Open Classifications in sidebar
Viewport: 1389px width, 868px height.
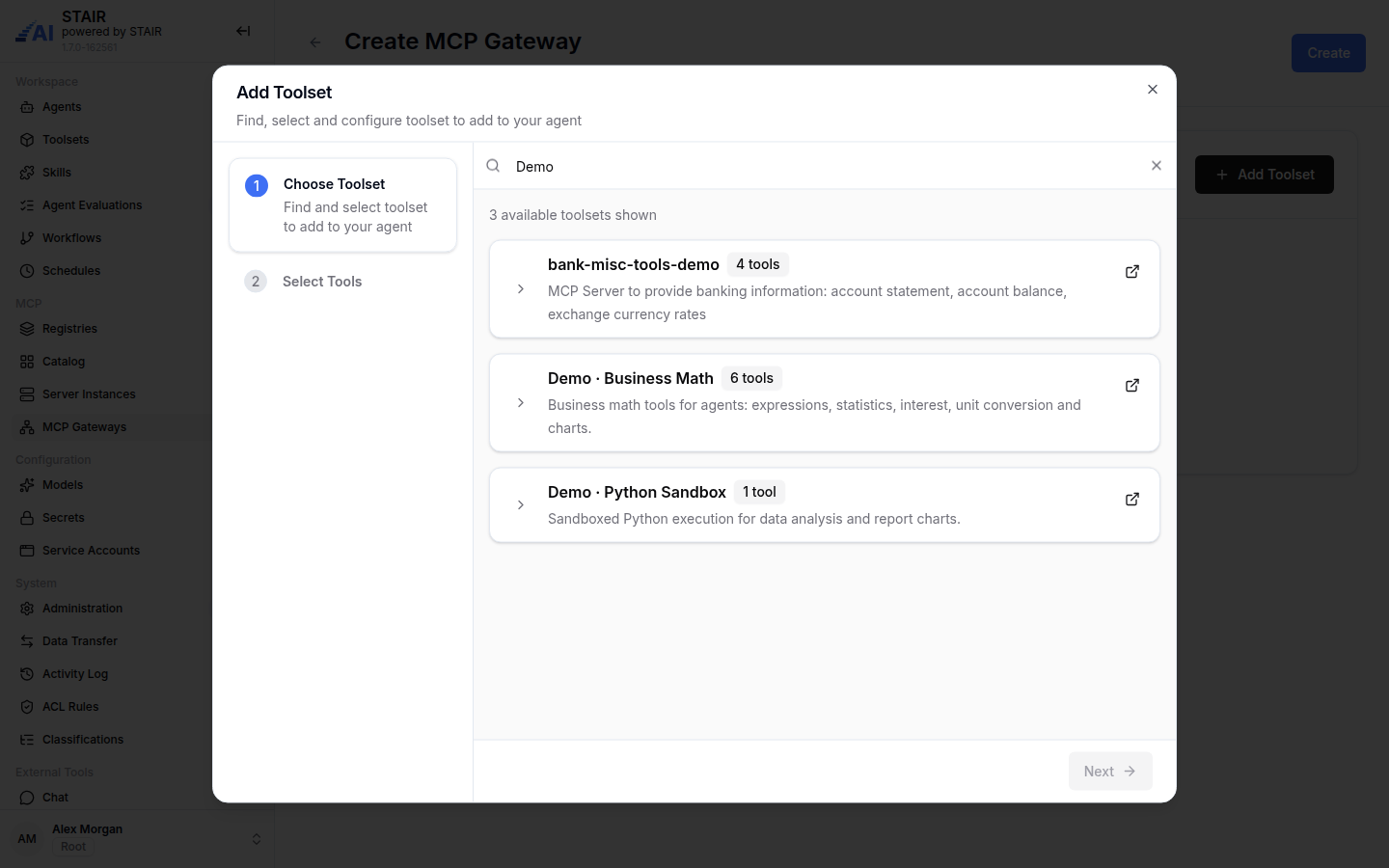(x=83, y=740)
